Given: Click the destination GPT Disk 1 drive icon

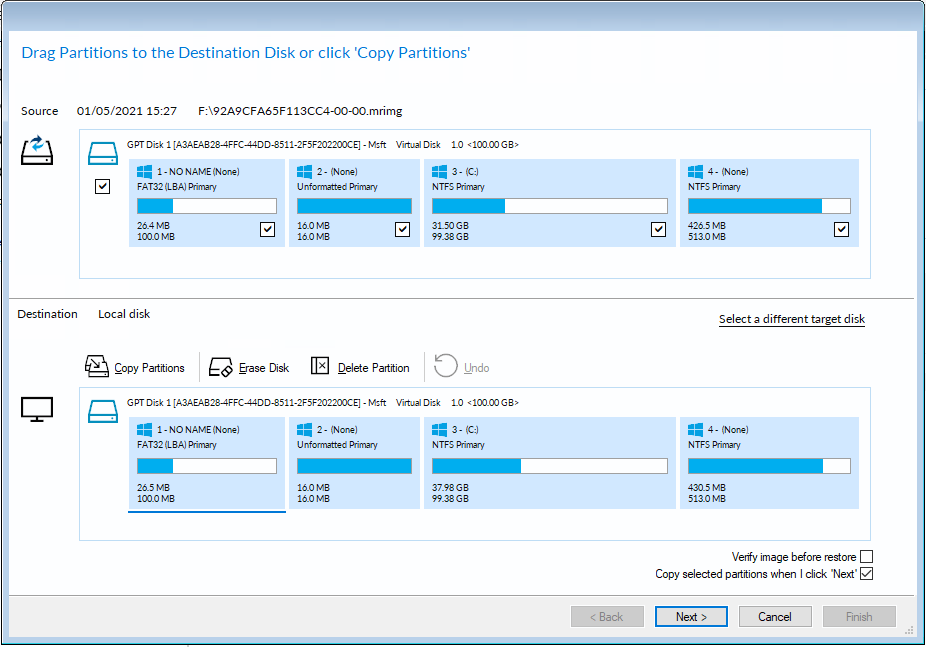Looking at the screenshot, I should pos(103,410).
